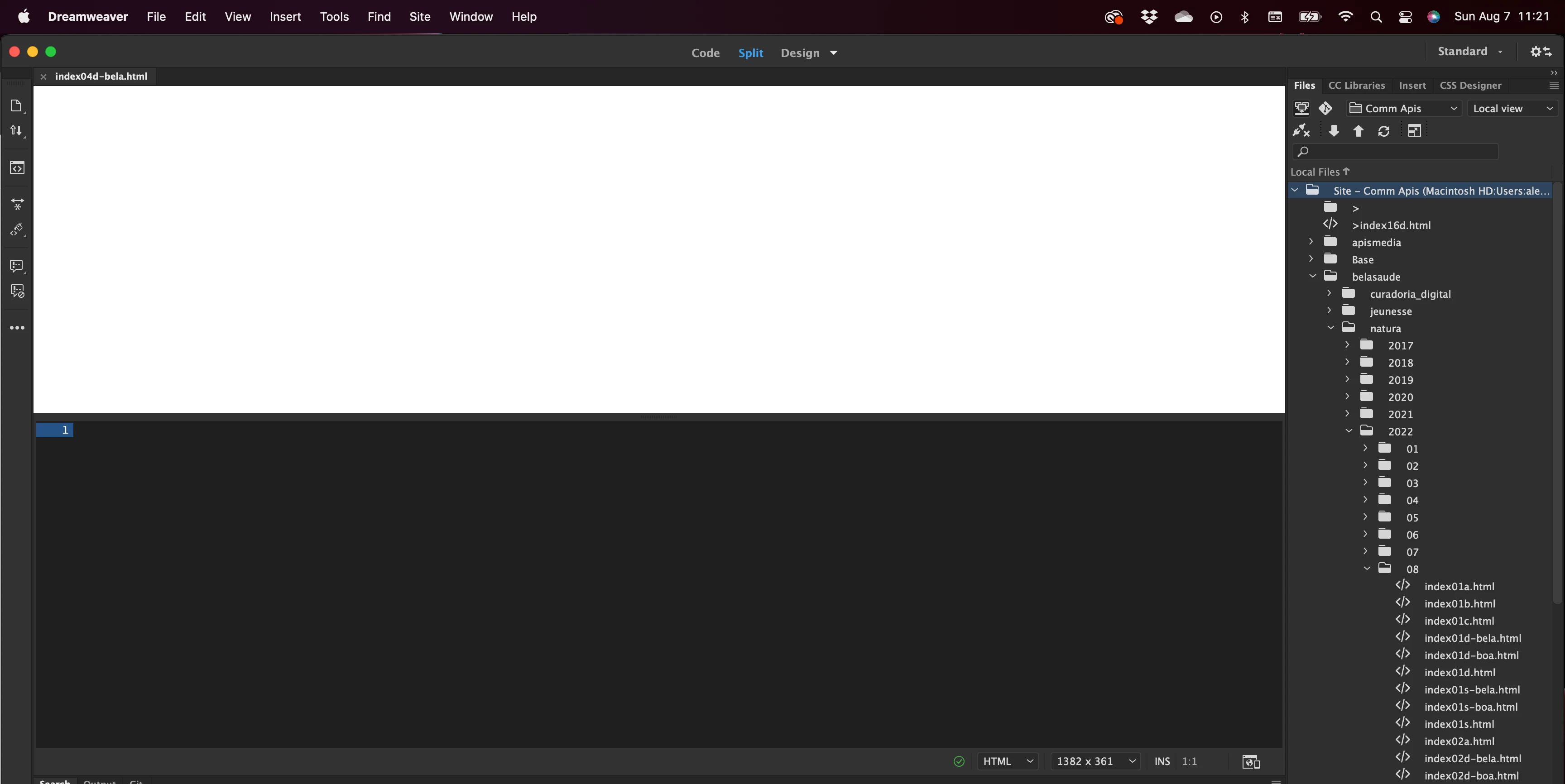Open macOS Control Center icon
1565x784 pixels.
[x=1405, y=17]
